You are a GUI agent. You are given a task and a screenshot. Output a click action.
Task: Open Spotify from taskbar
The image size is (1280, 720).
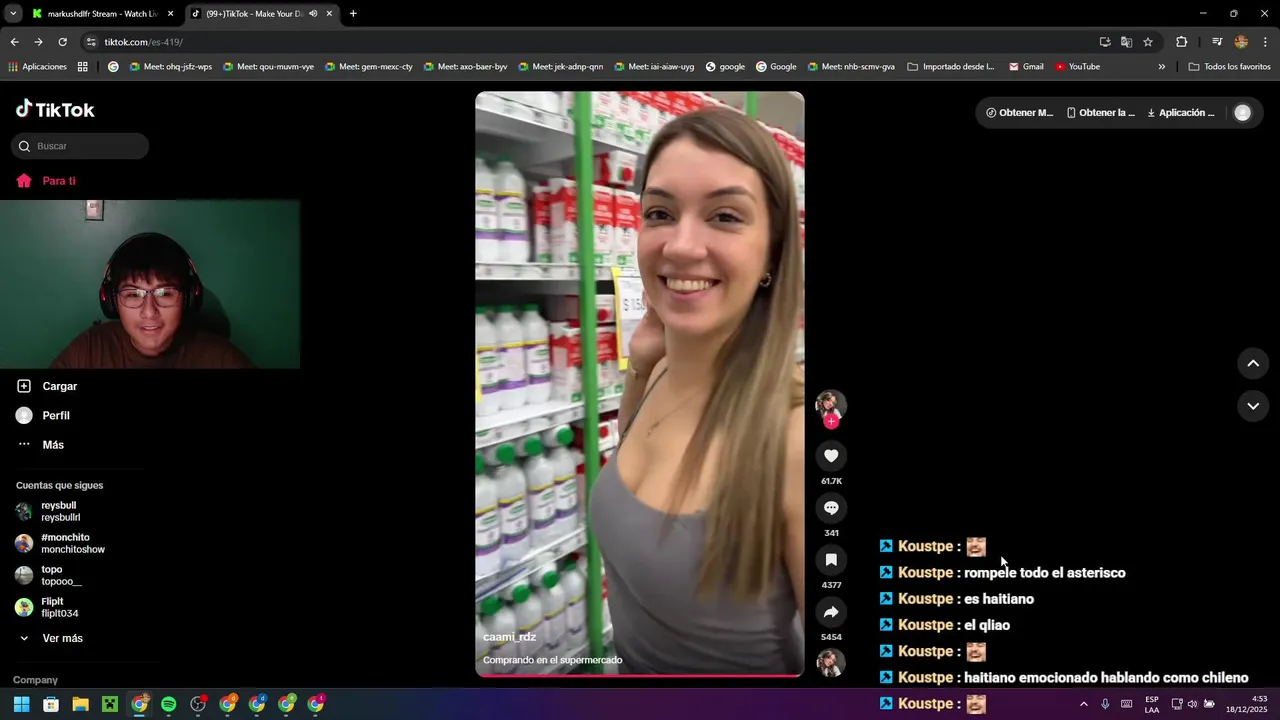click(x=169, y=704)
